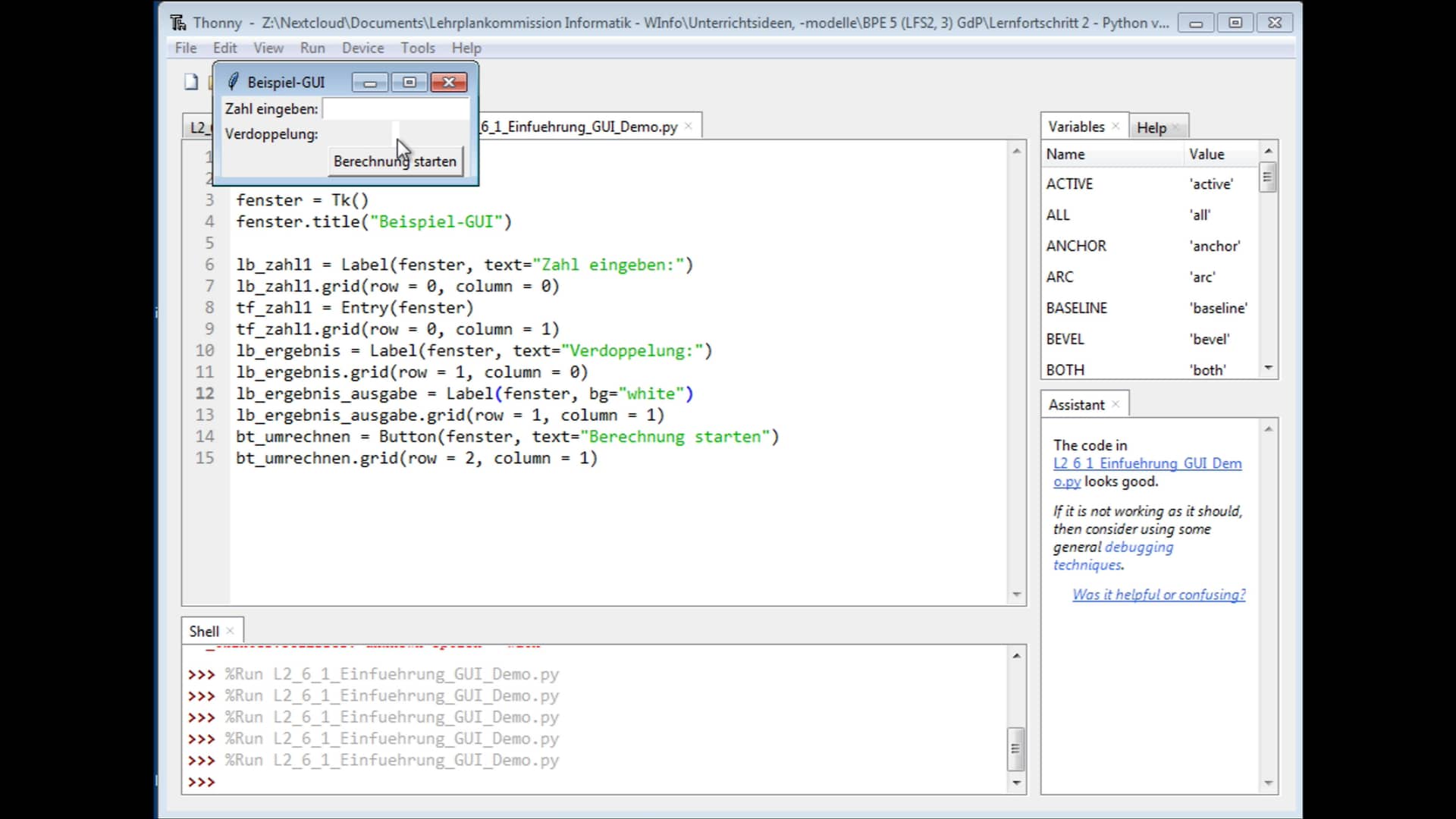Close the L2_6_1_Einfuehrung_GUI_Demo.py editor tab

687,126
